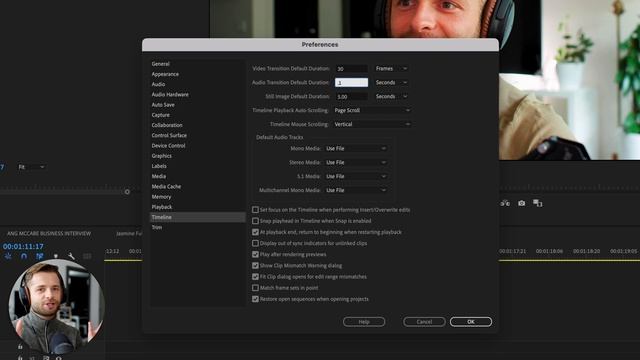Click Cancel in Preferences dialog
The height and width of the screenshot is (360, 640).
point(424,322)
